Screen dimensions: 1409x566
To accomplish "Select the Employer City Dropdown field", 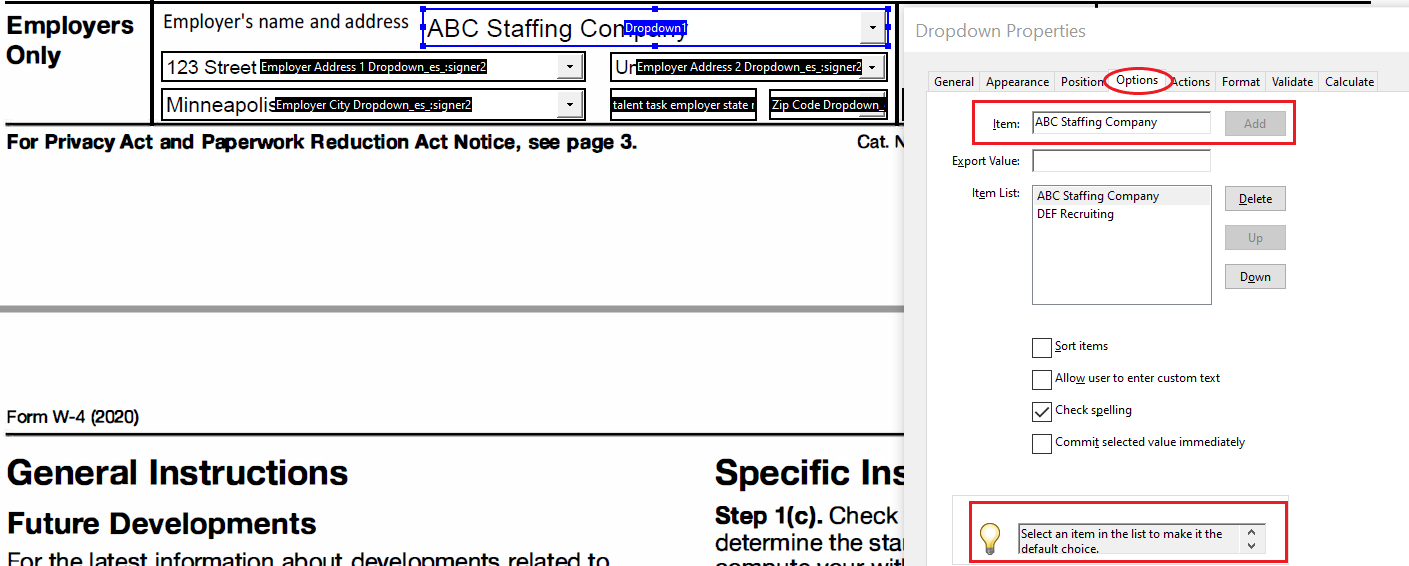I will pos(373,104).
